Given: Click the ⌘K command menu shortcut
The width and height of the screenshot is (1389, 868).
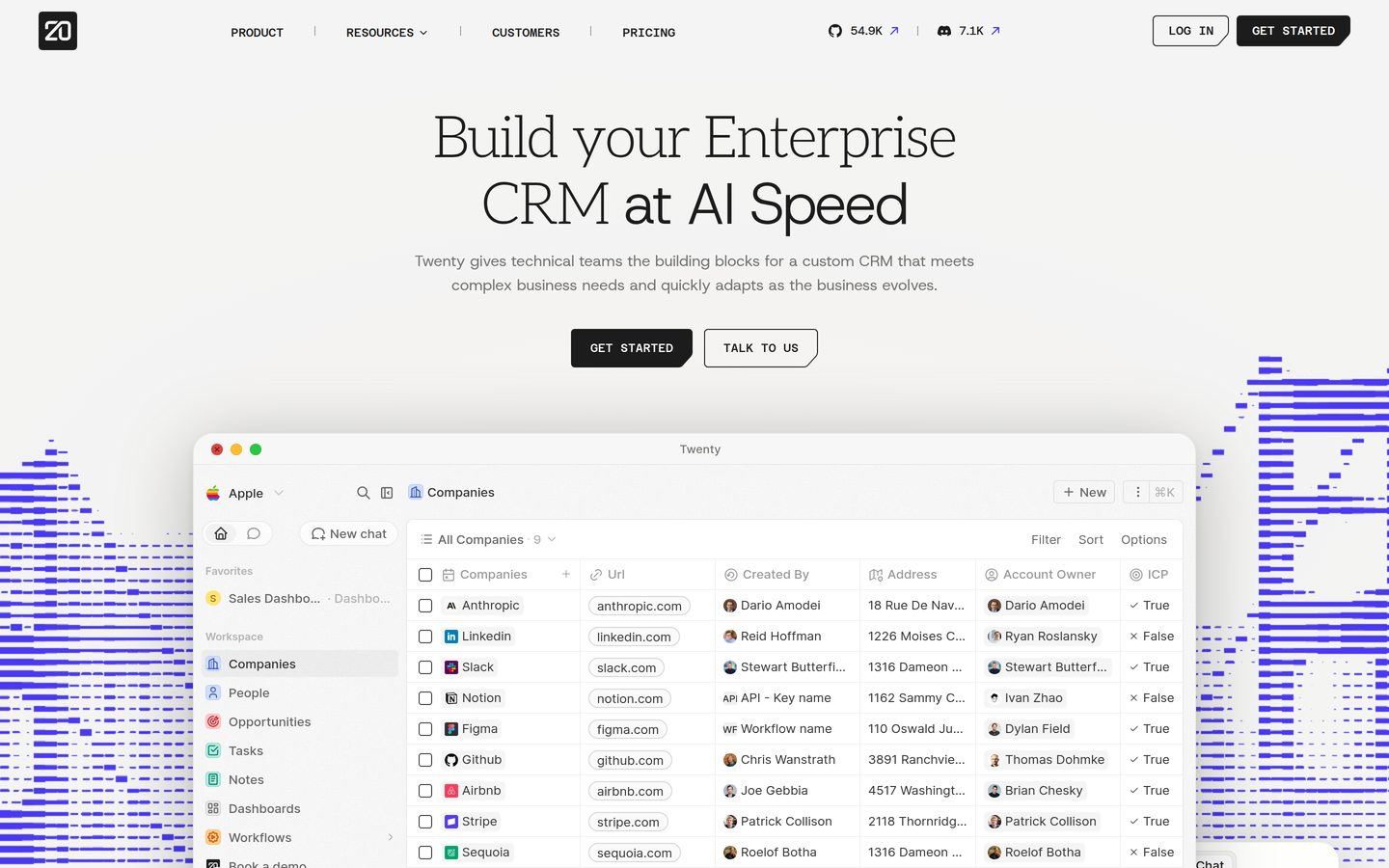Looking at the screenshot, I should tap(1165, 492).
